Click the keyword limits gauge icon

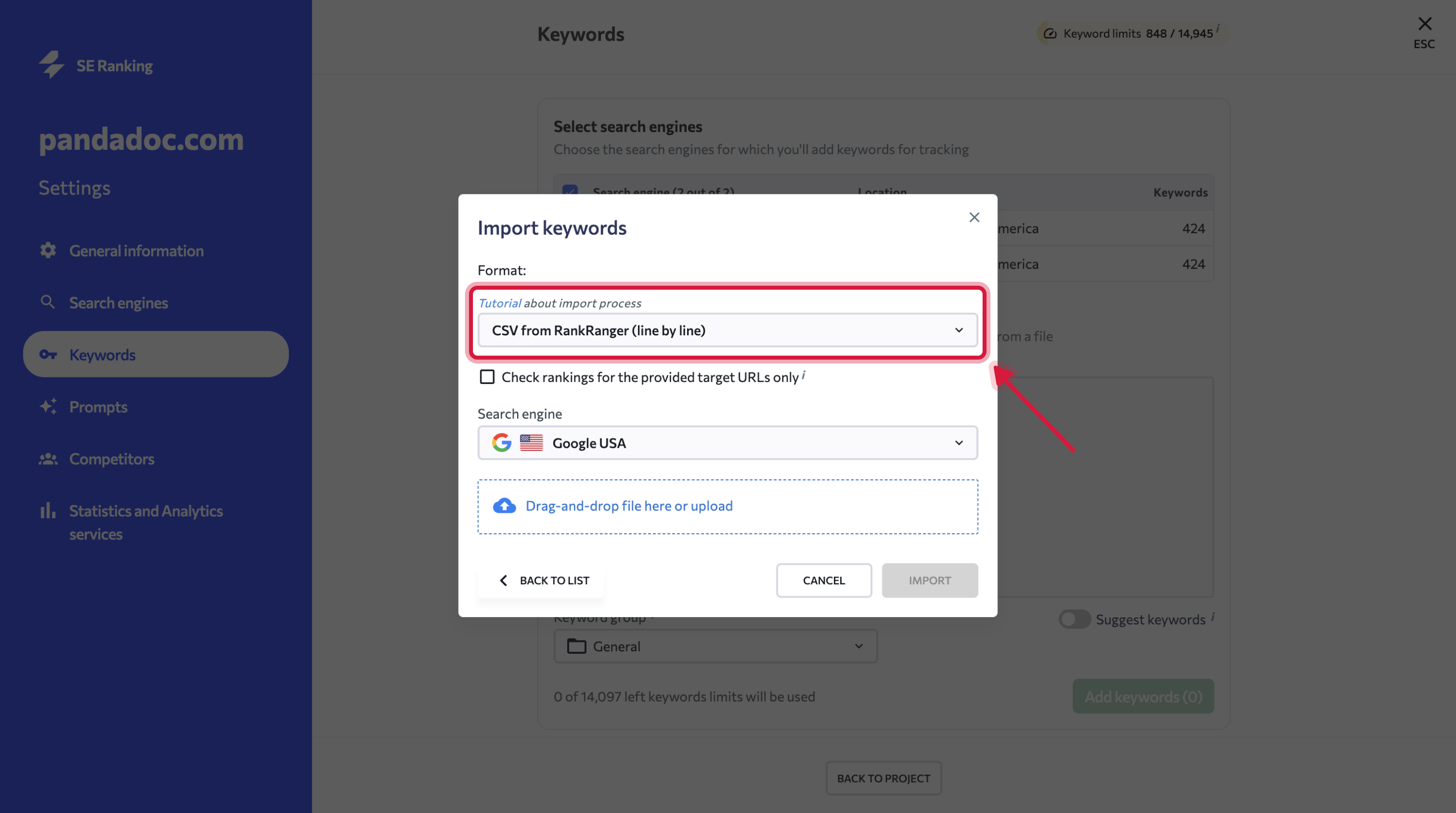[1049, 33]
